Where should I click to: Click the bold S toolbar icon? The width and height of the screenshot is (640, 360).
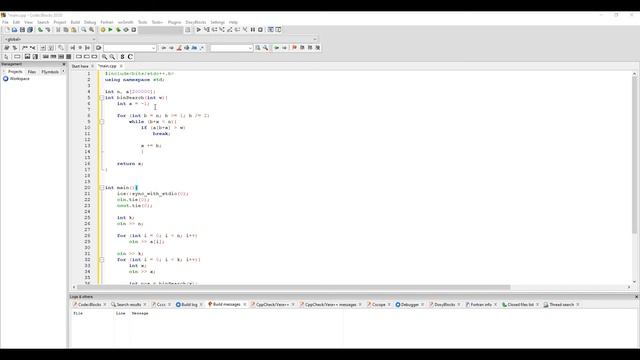[122, 57]
